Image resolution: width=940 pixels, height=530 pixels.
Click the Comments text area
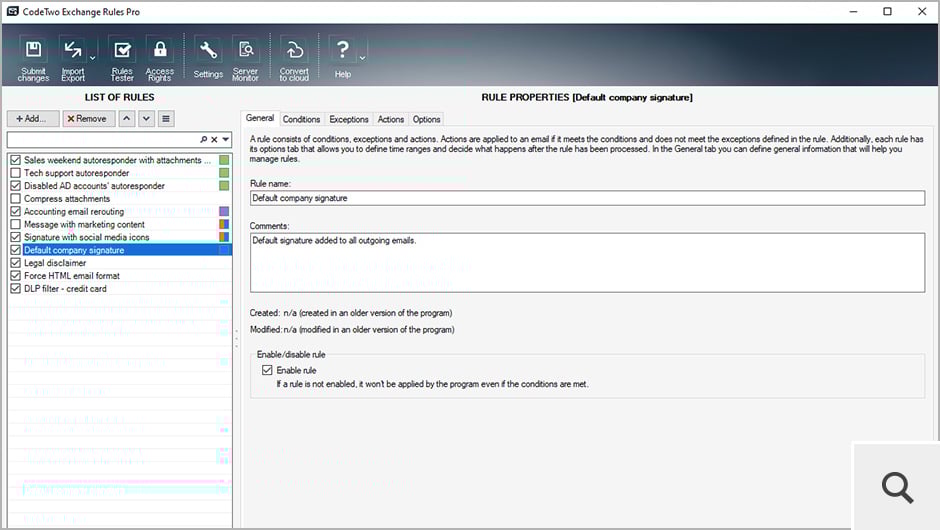point(588,263)
